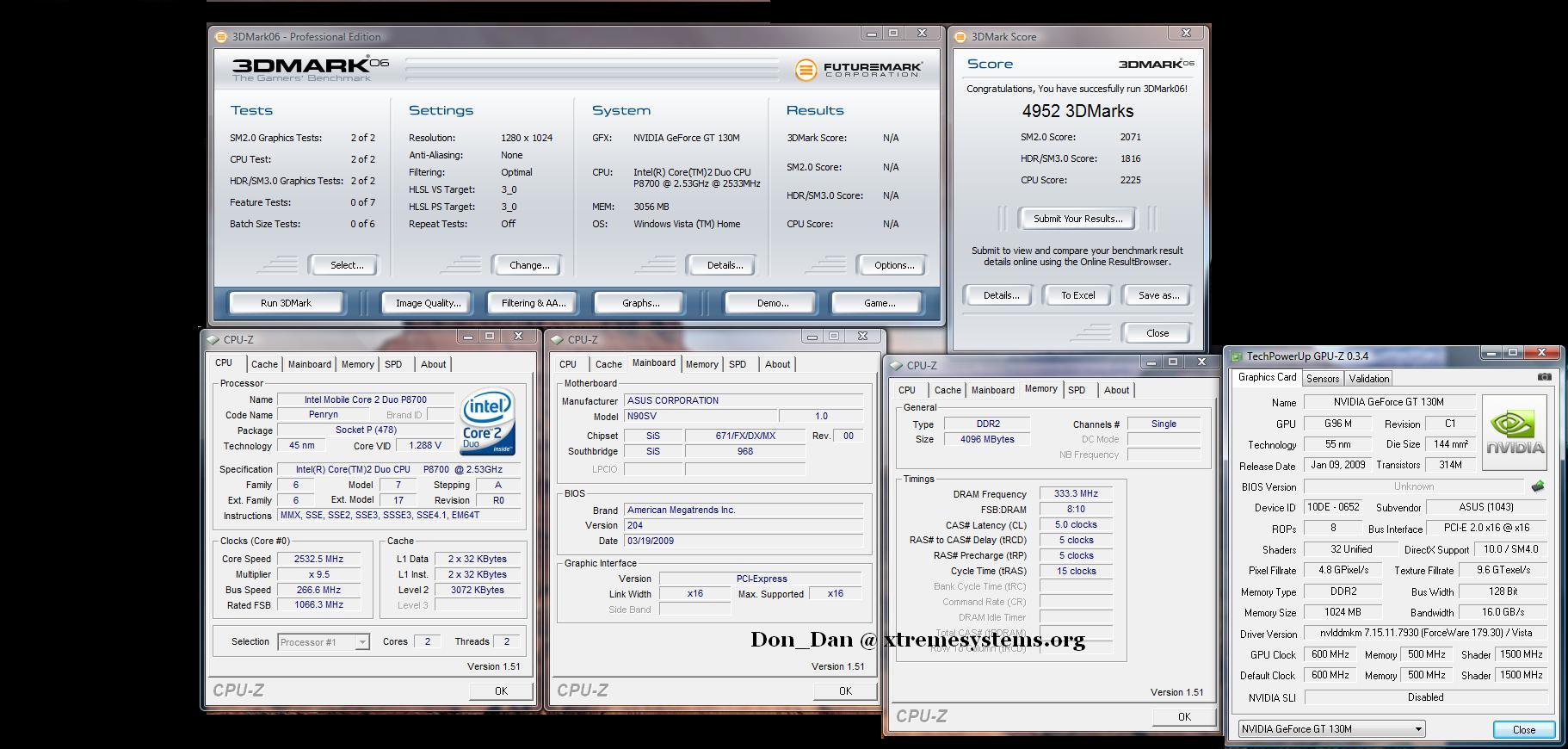Image resolution: width=1568 pixels, height=749 pixels.
Task: Click Device ID field 10DE - 0652
Action: pos(1333,508)
